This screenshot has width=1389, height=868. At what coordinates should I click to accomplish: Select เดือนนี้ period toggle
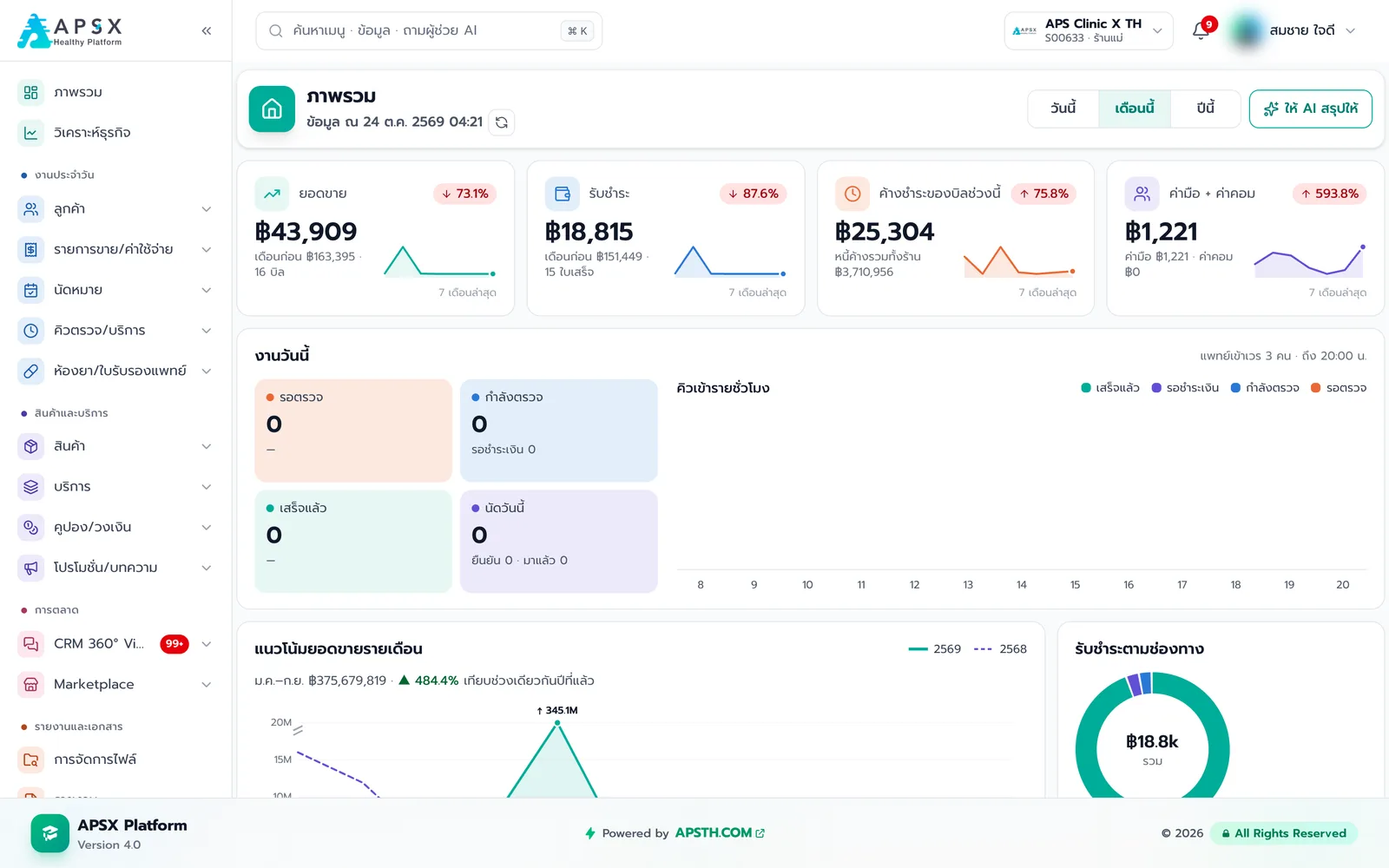click(x=1135, y=108)
